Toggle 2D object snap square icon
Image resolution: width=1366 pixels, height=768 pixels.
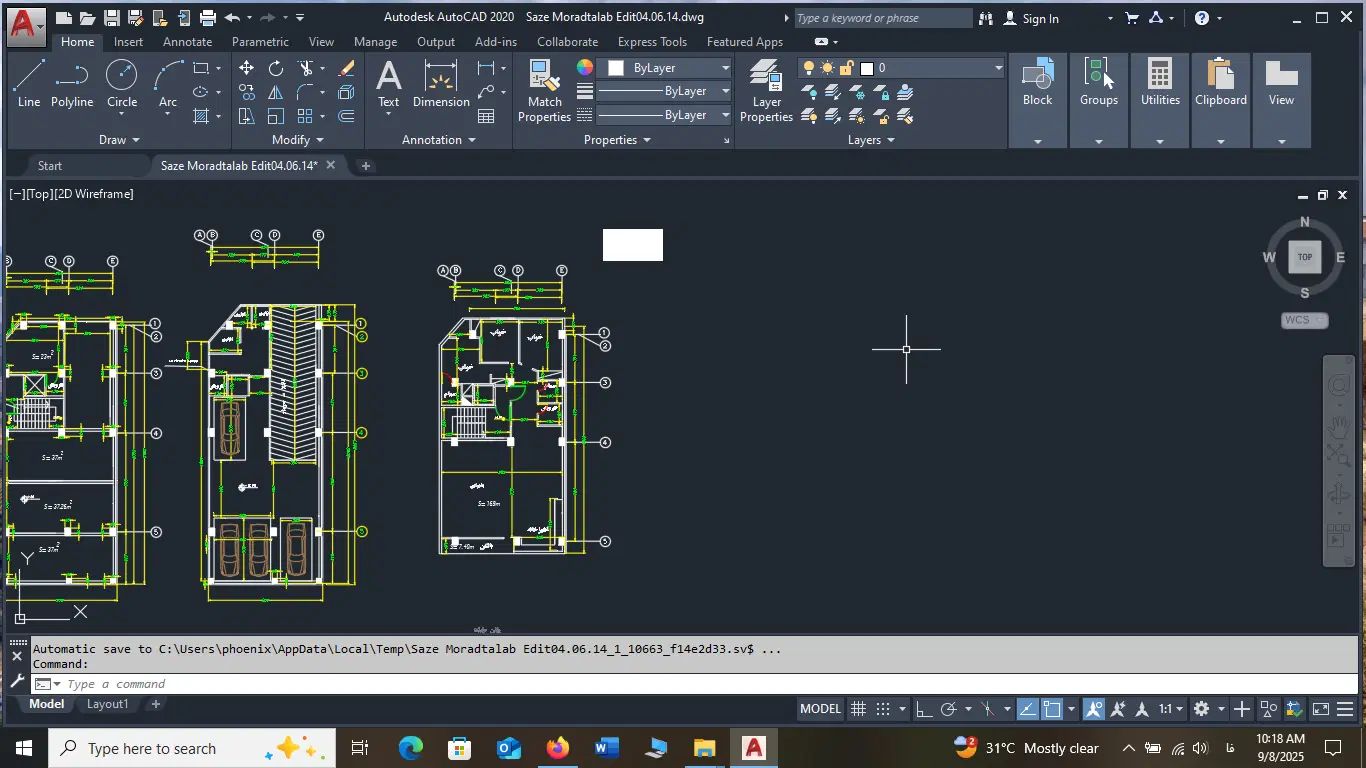click(x=1052, y=709)
